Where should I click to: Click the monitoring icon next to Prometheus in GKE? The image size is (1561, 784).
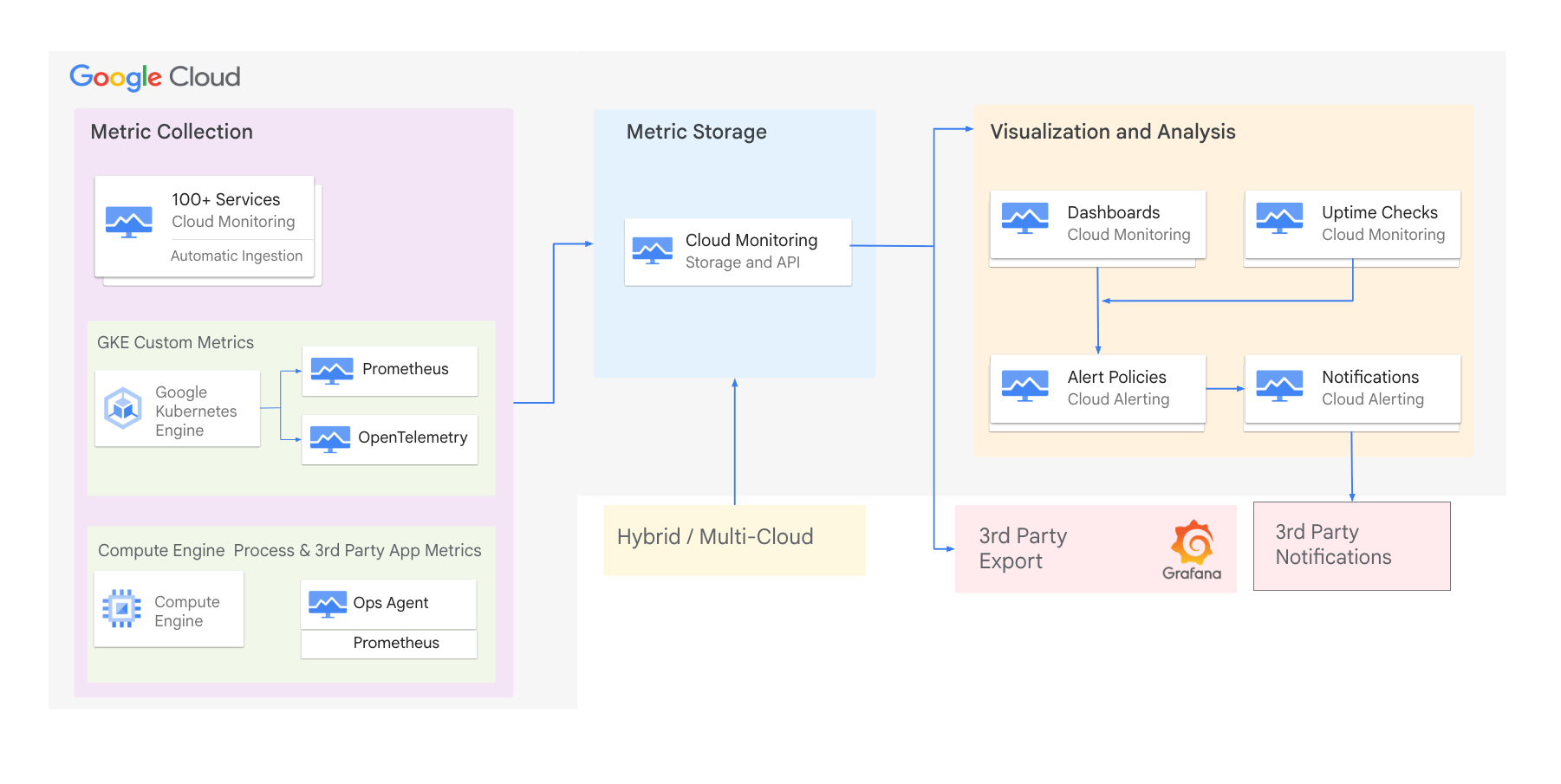(x=332, y=371)
